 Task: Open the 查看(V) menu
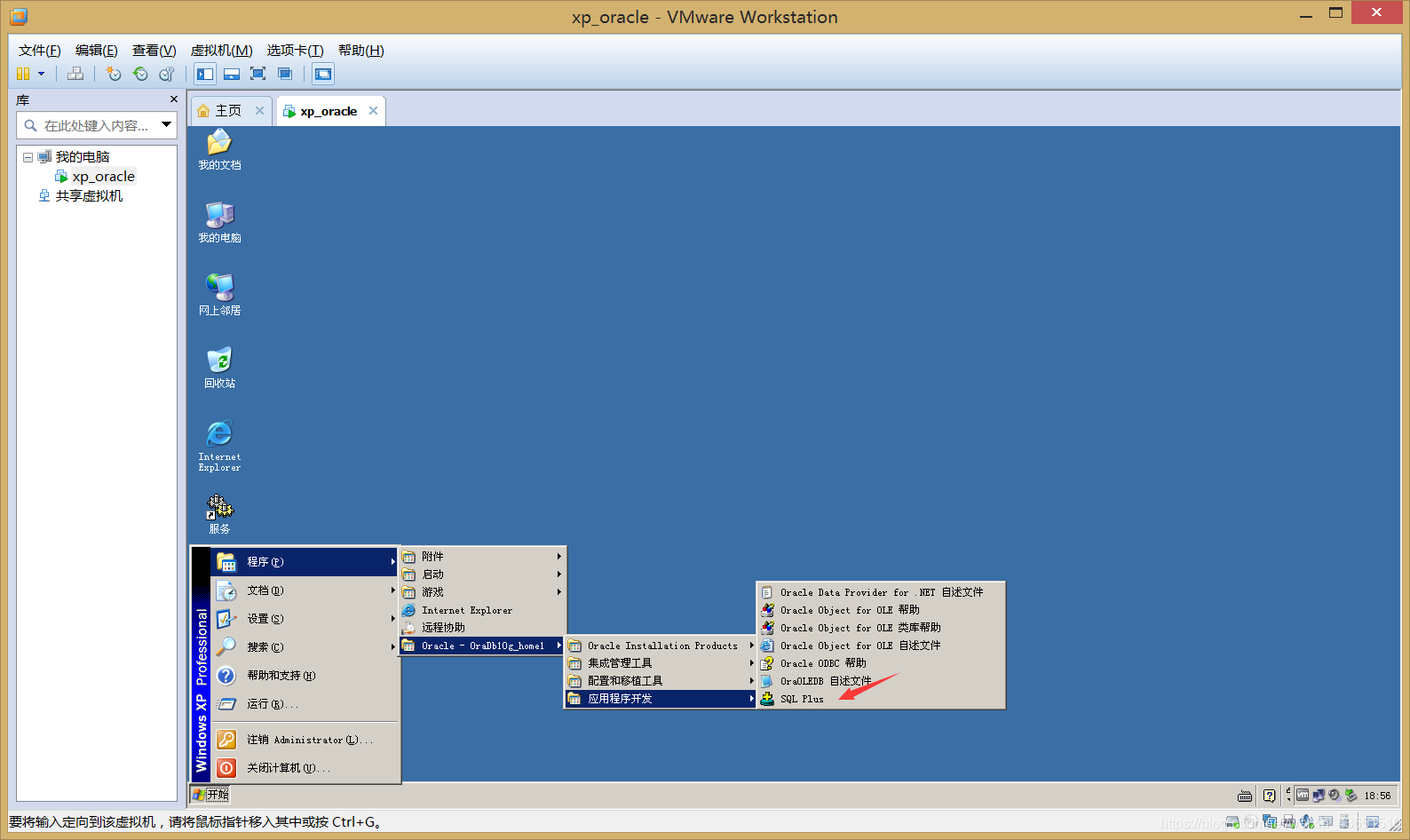click(x=154, y=51)
